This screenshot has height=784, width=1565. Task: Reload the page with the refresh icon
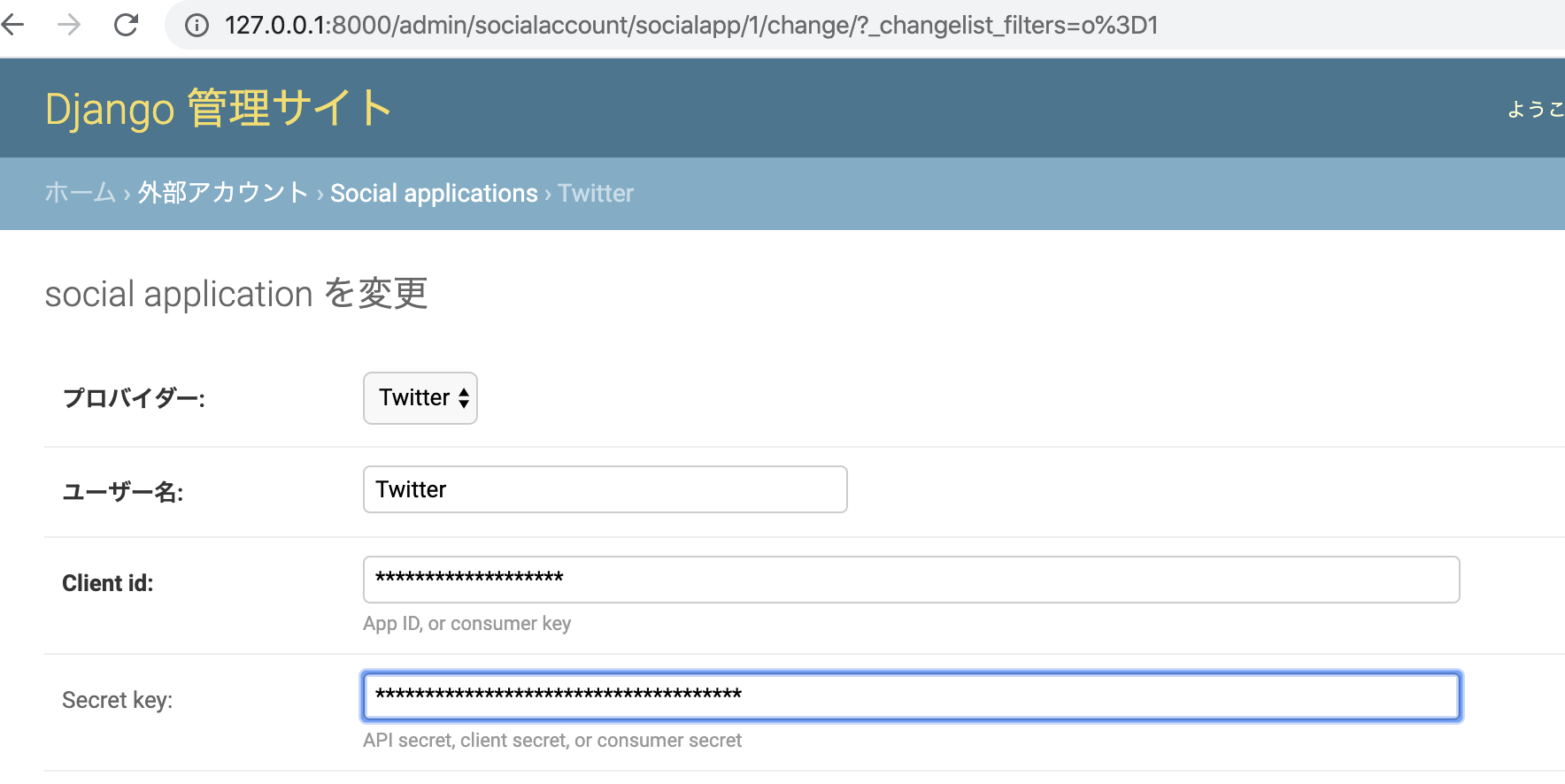[127, 25]
